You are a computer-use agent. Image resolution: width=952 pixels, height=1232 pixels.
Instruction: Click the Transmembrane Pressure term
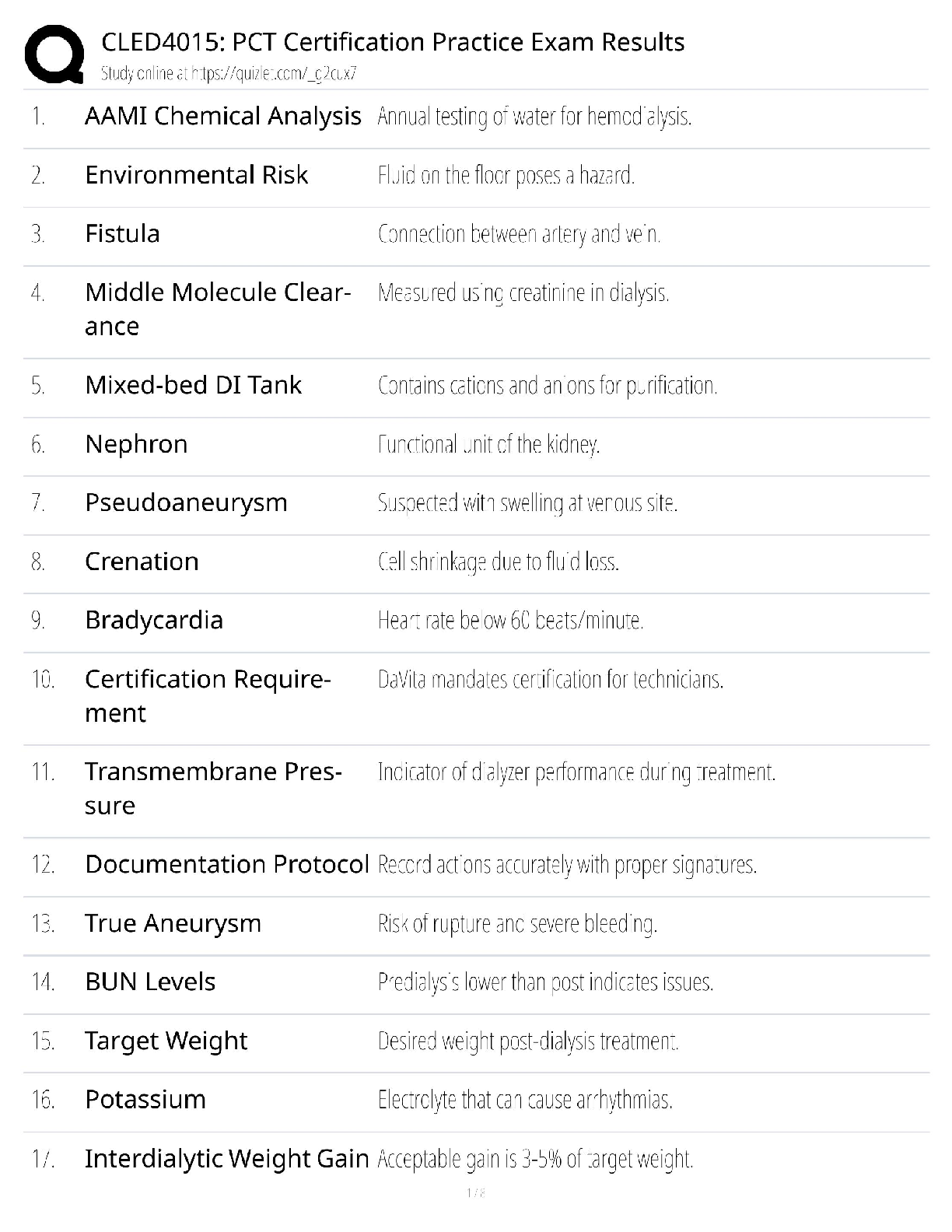coord(212,788)
